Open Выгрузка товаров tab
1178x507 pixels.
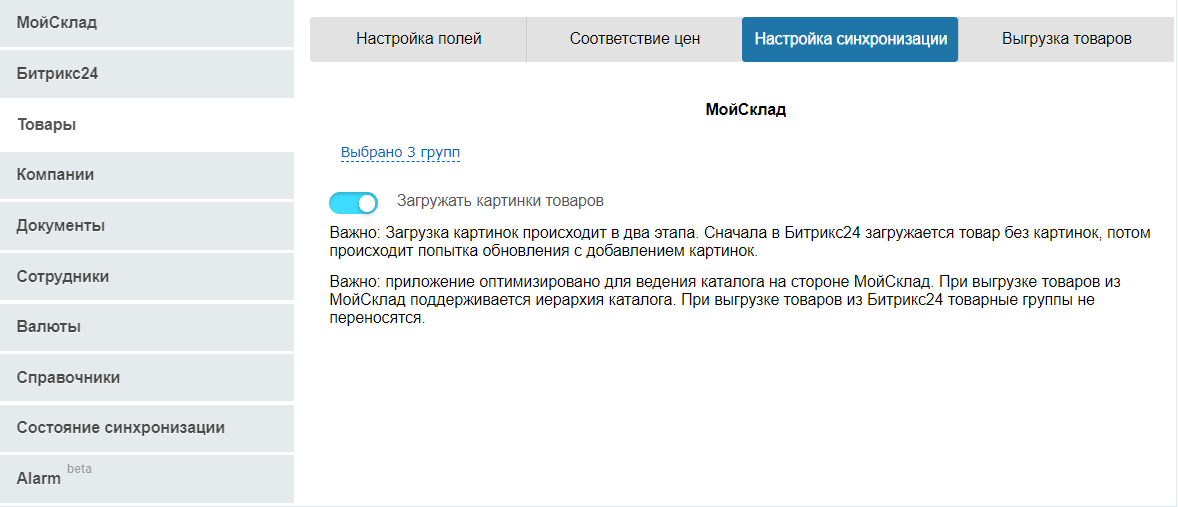point(1067,39)
